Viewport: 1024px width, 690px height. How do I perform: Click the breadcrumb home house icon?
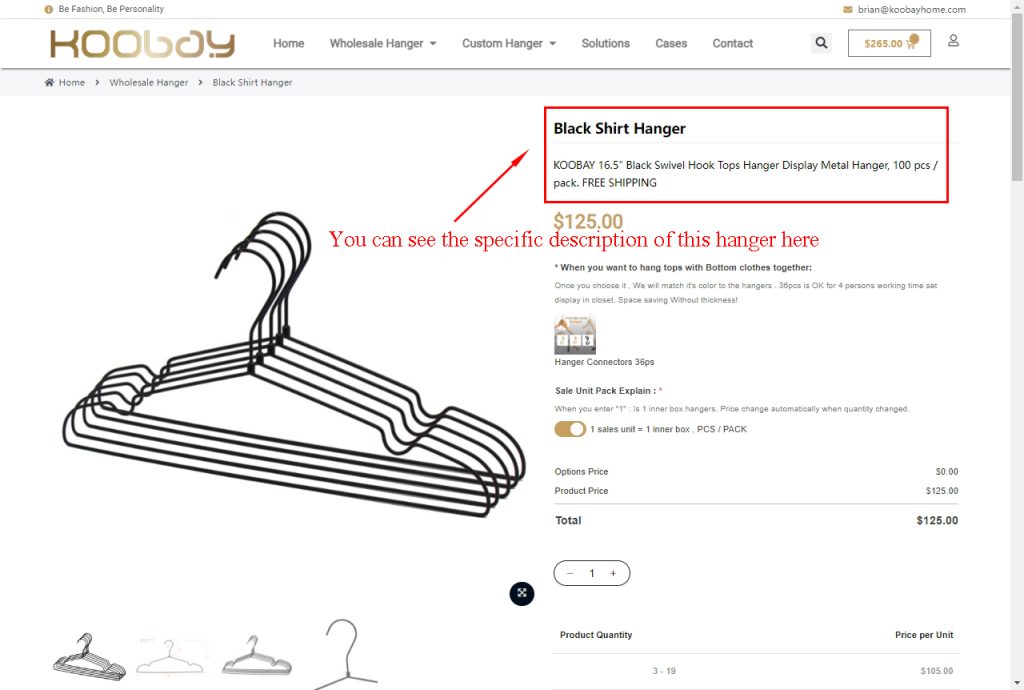click(x=49, y=82)
